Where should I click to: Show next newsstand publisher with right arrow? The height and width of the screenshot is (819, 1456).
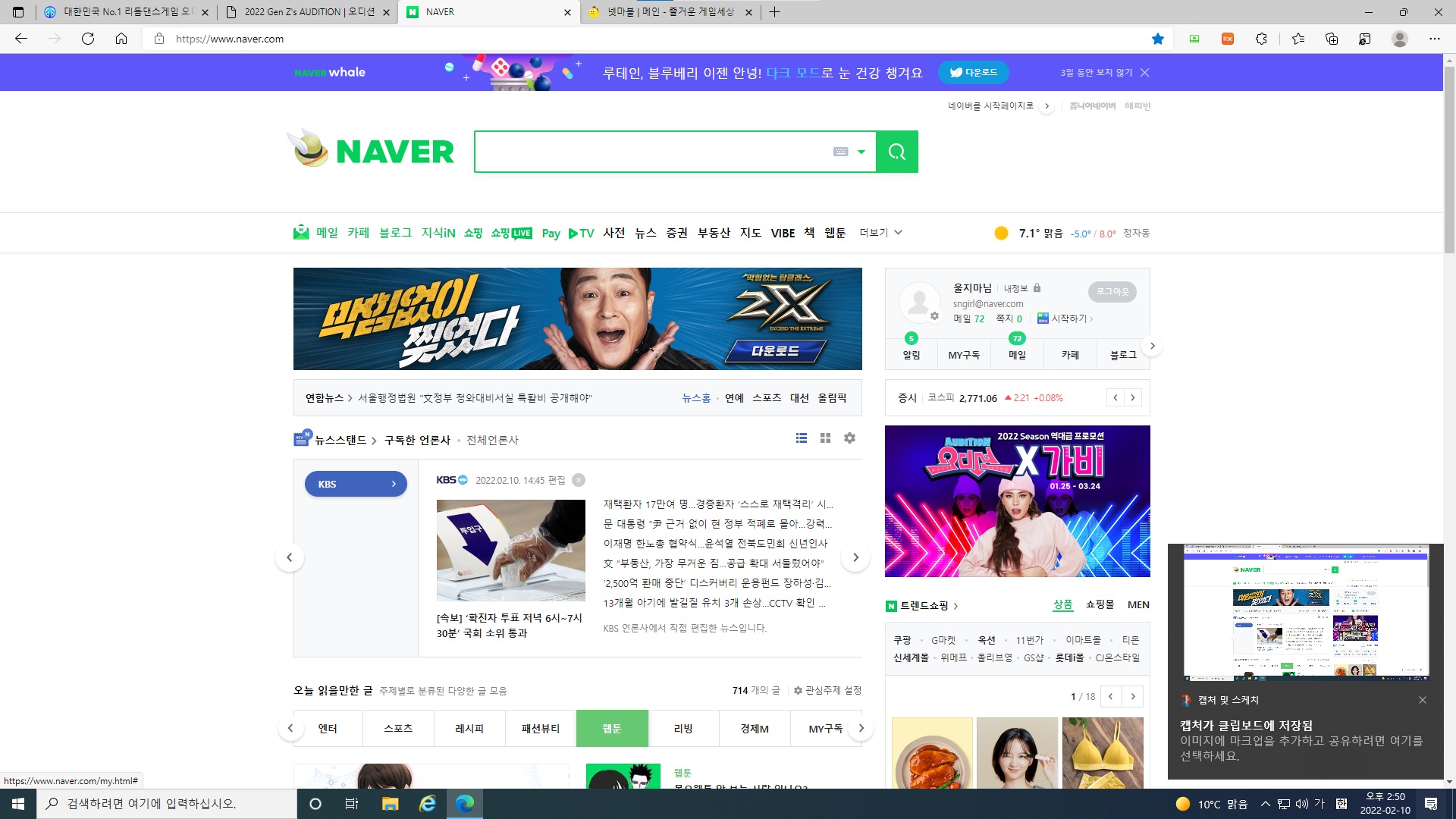coord(855,558)
